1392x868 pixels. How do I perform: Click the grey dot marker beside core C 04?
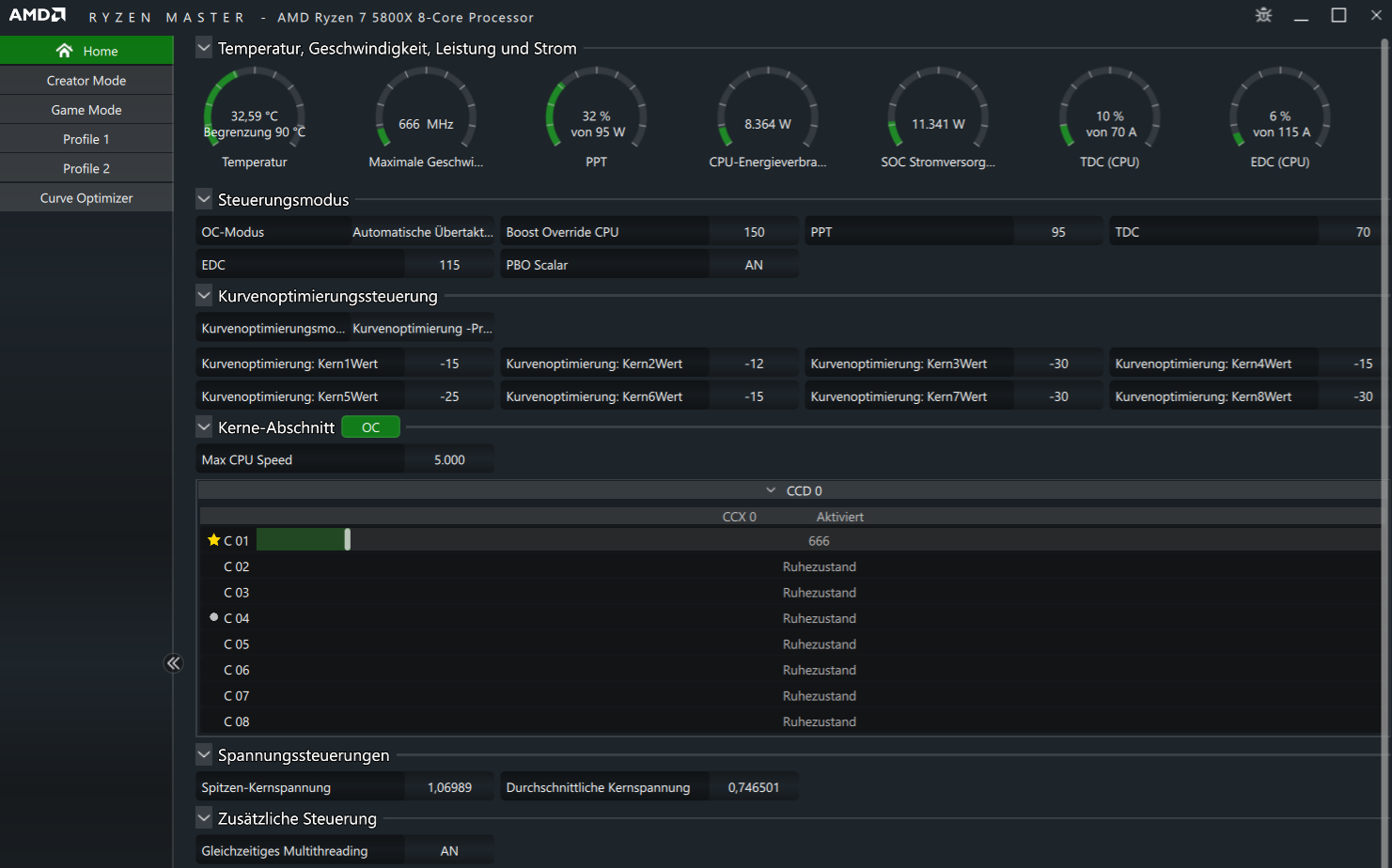coord(213,617)
